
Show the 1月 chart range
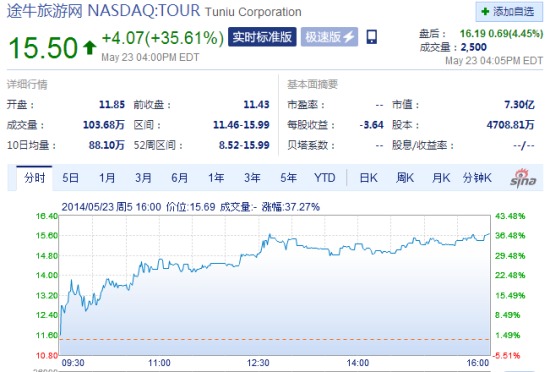coord(107,178)
